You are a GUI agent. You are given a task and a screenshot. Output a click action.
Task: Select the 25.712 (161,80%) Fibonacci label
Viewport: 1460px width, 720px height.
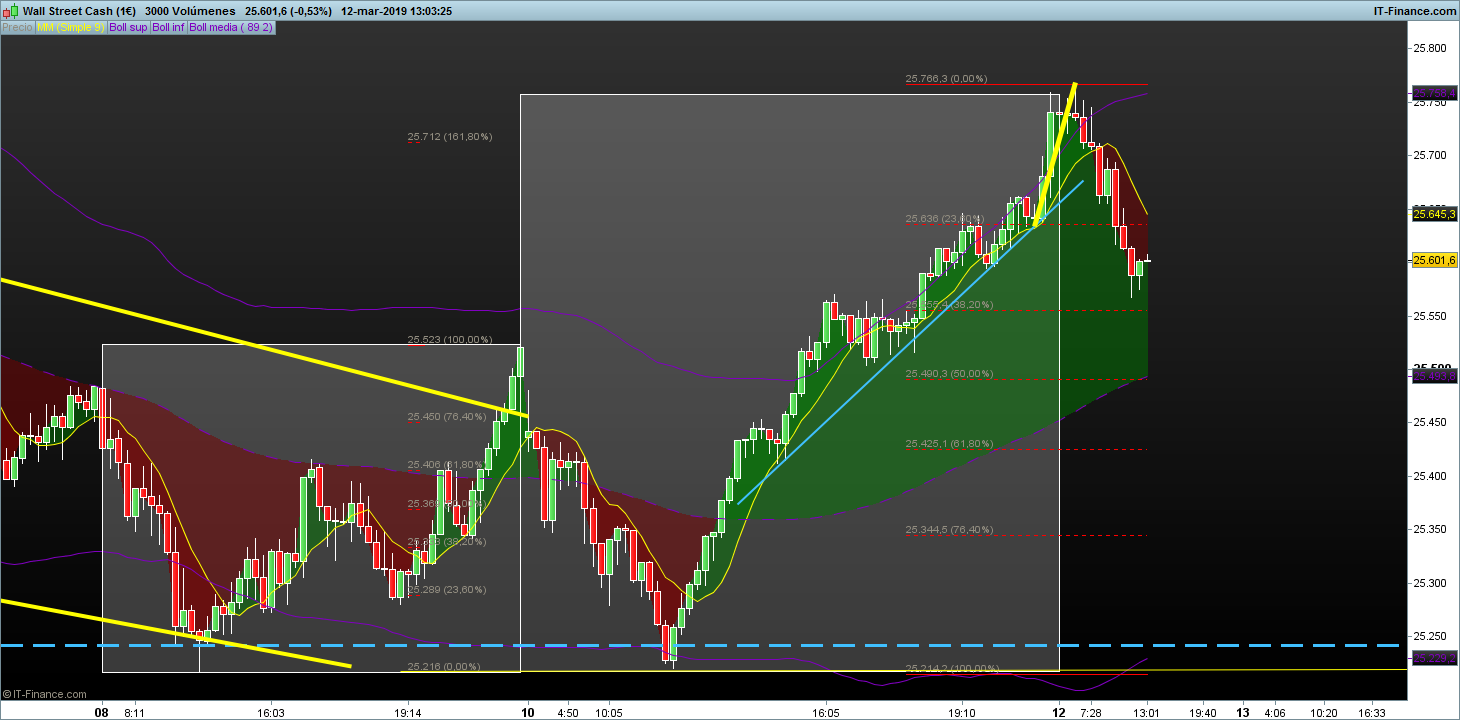(x=449, y=136)
